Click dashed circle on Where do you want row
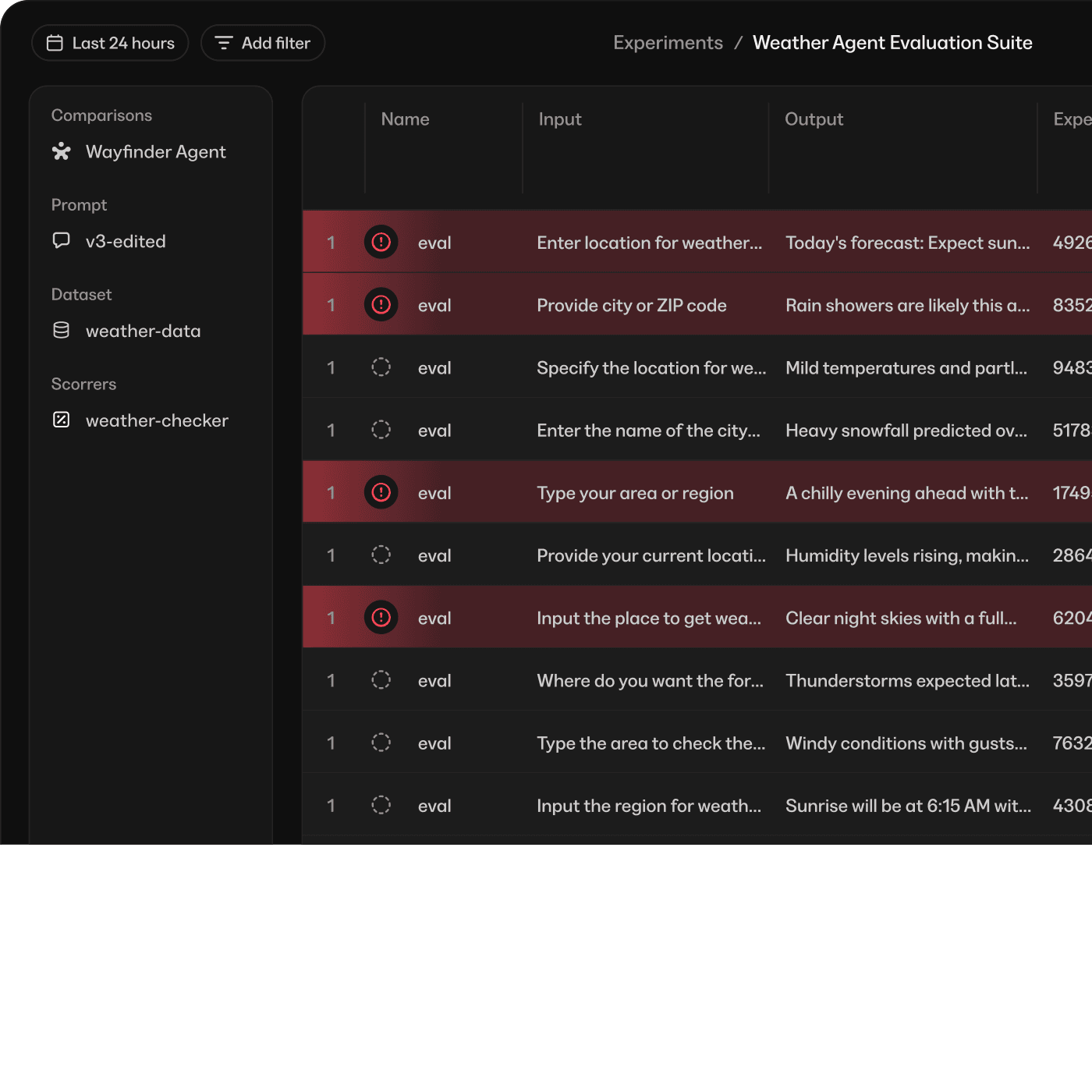This screenshot has height=1092, width=1092. click(381, 680)
